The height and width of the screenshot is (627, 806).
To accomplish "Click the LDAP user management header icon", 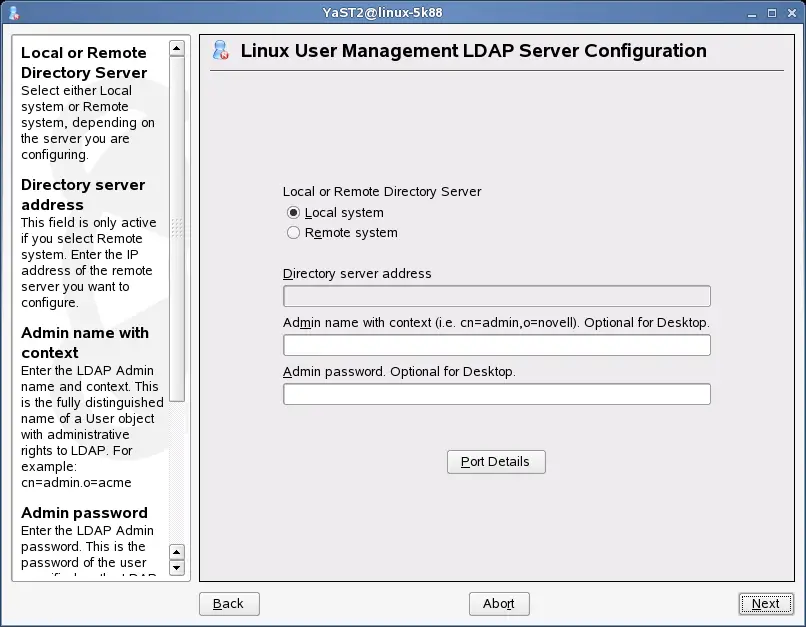I will point(222,52).
